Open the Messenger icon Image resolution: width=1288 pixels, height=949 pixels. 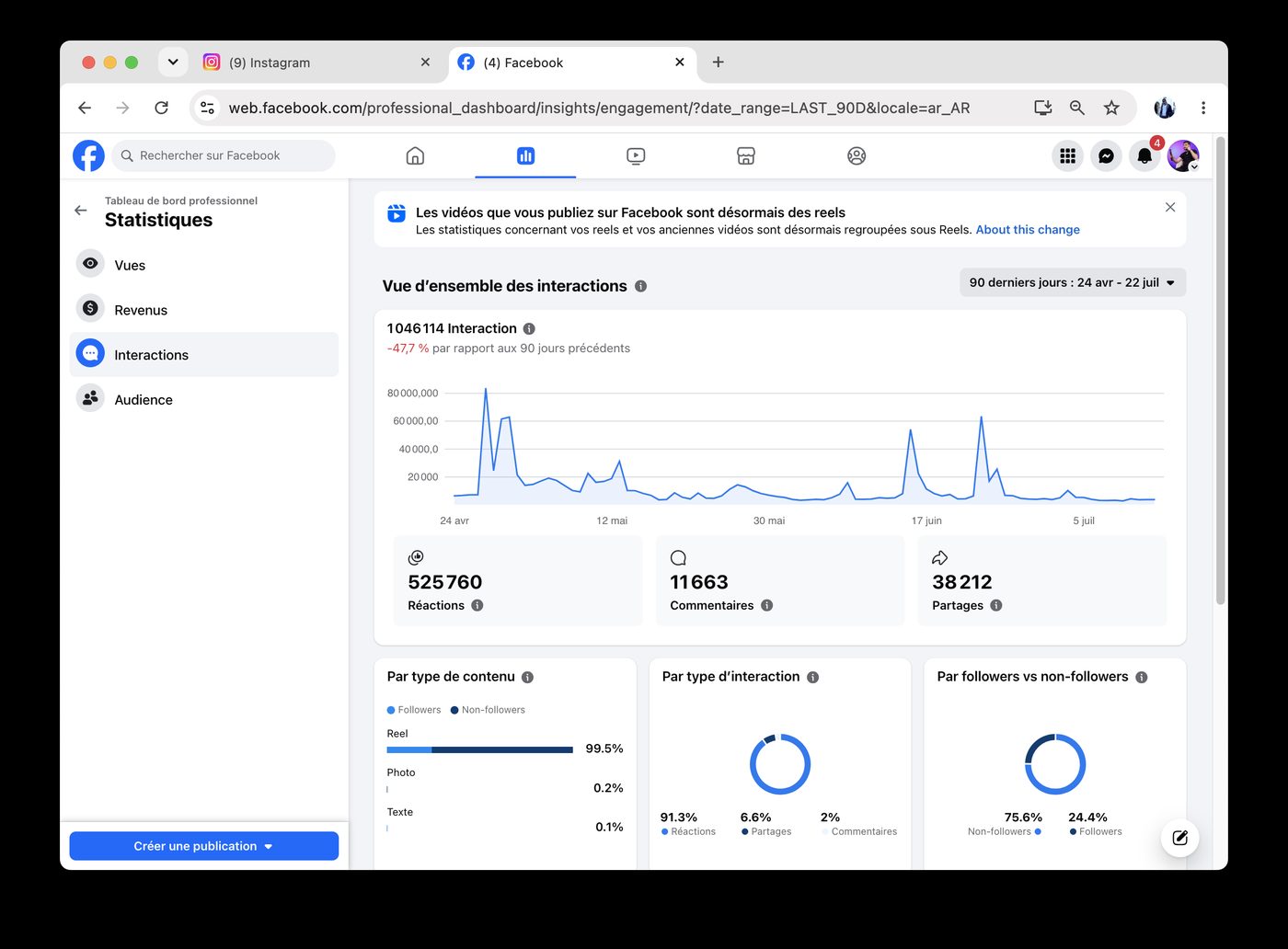(1106, 155)
